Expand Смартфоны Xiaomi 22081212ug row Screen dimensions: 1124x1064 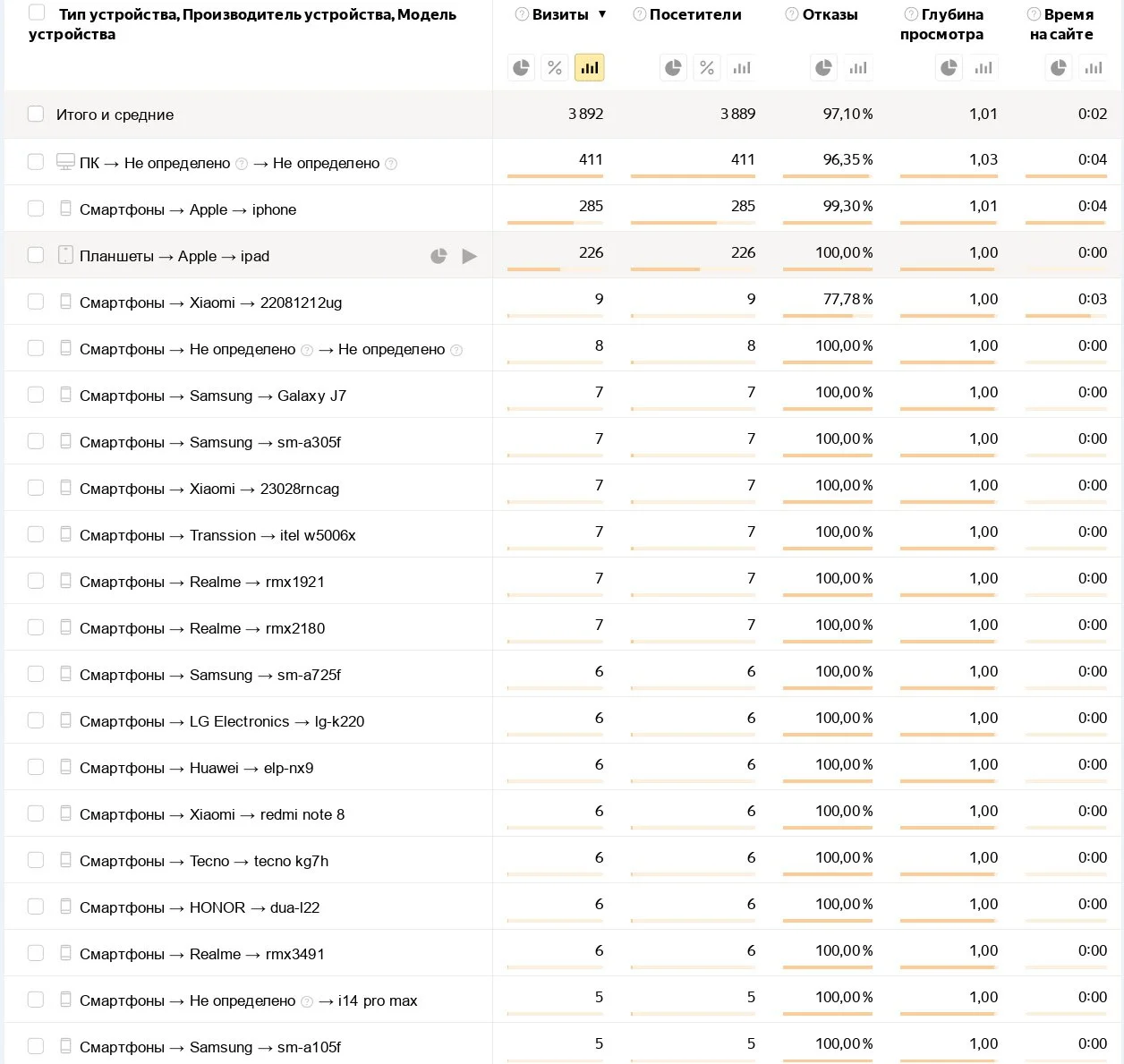click(x=210, y=302)
